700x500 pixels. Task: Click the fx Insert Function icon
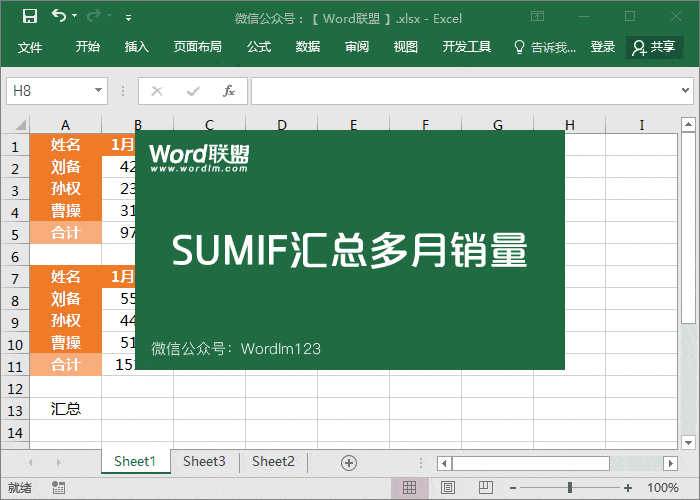[x=229, y=91]
